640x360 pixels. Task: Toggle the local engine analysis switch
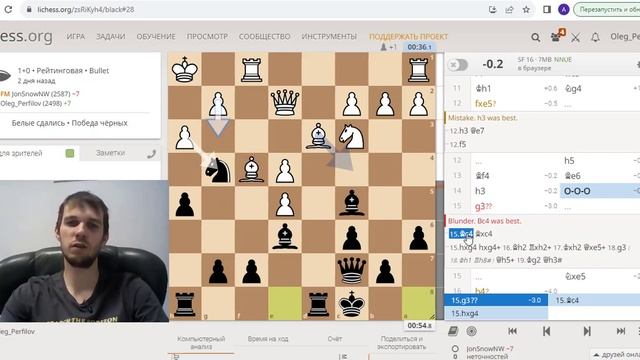[x=458, y=64]
